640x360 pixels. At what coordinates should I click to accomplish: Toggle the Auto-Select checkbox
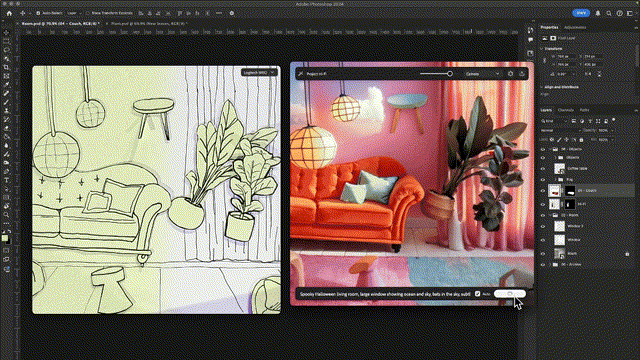click(x=38, y=13)
